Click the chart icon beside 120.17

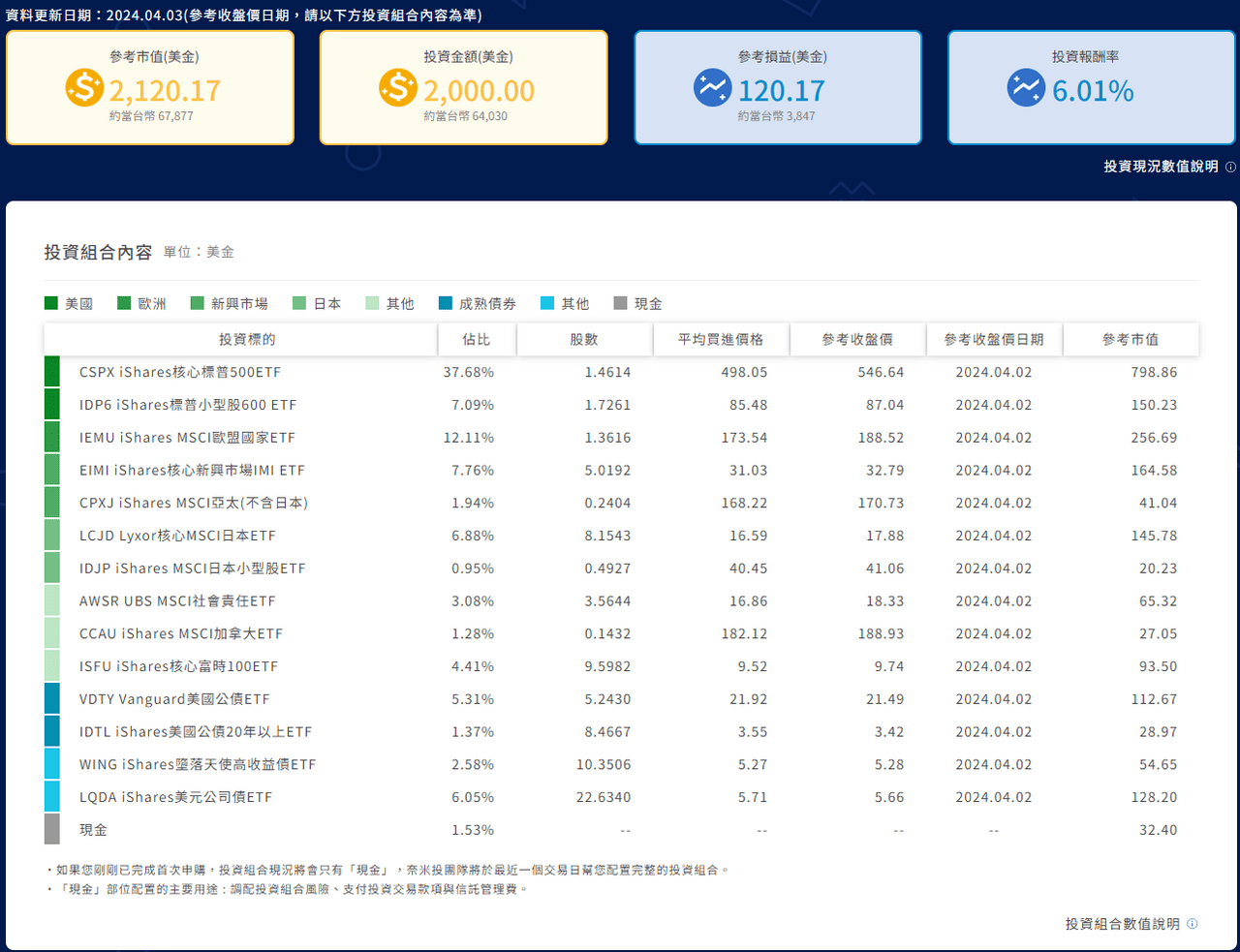(712, 88)
